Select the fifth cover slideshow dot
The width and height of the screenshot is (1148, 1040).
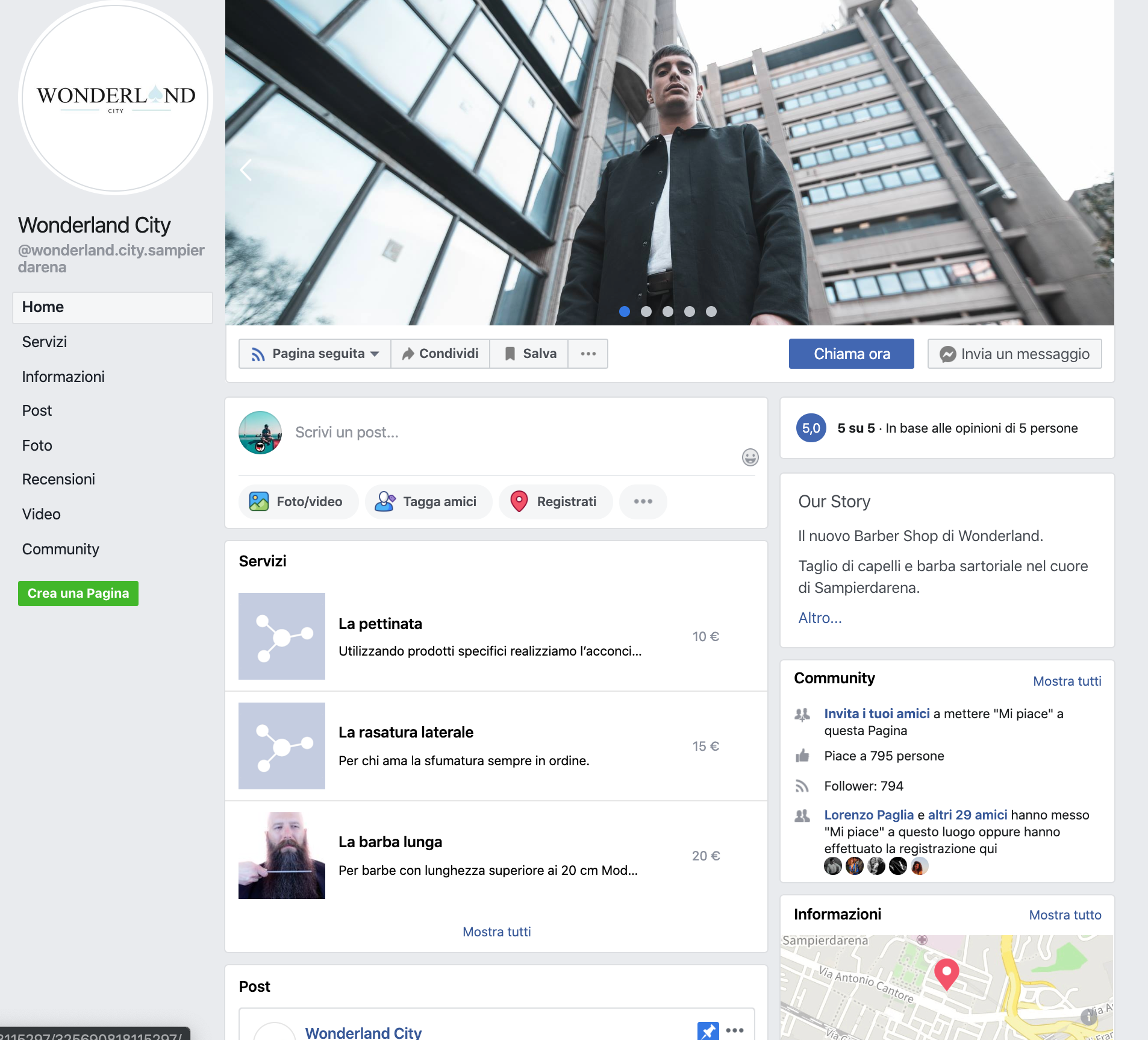[x=711, y=312]
